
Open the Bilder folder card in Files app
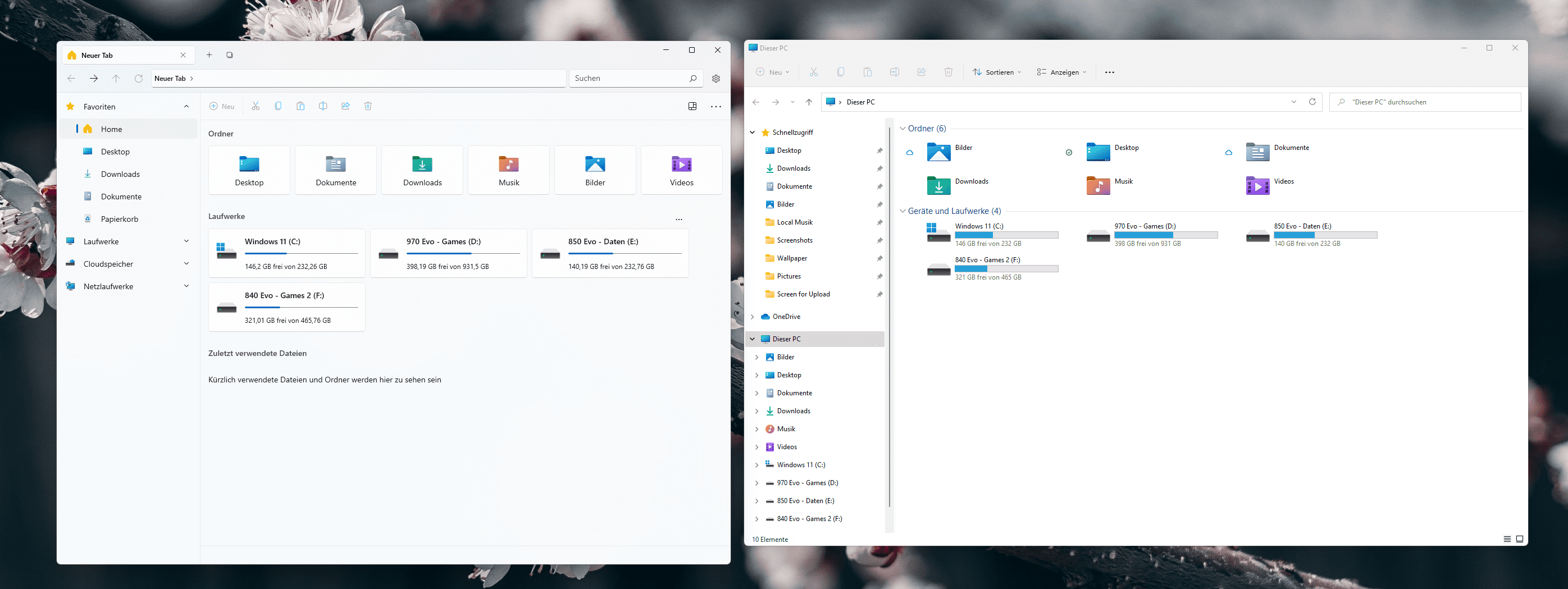(595, 170)
